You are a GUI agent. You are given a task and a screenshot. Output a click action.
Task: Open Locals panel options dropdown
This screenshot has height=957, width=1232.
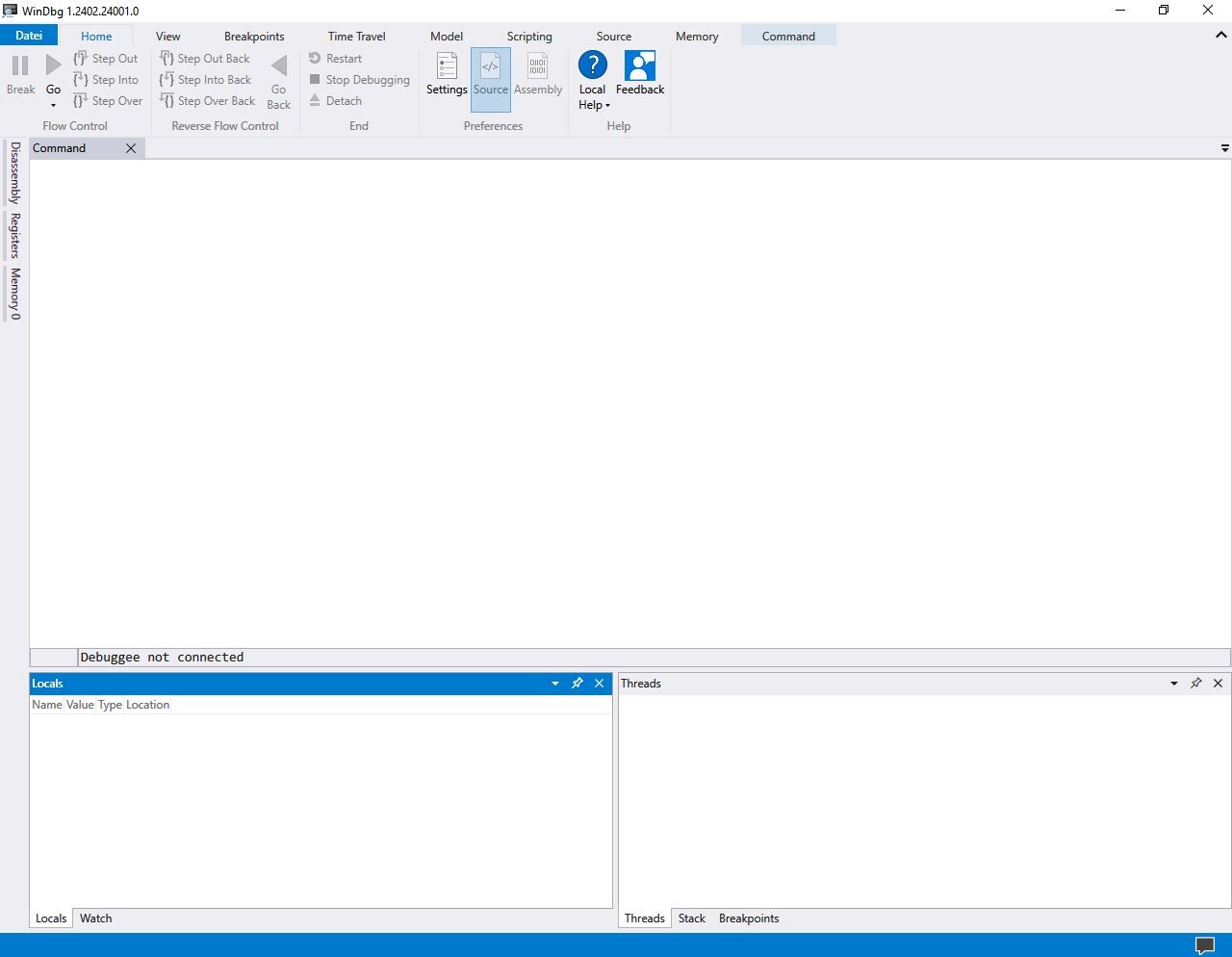(554, 684)
